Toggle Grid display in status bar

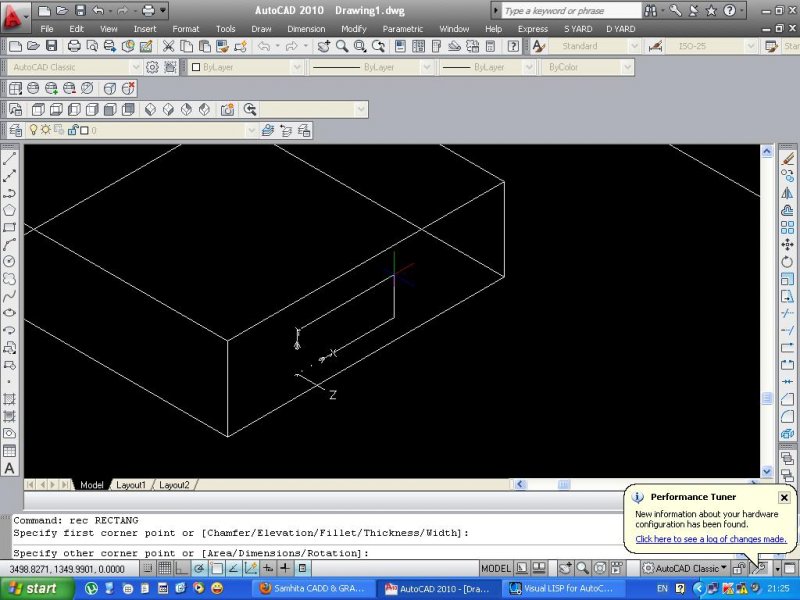[164, 568]
